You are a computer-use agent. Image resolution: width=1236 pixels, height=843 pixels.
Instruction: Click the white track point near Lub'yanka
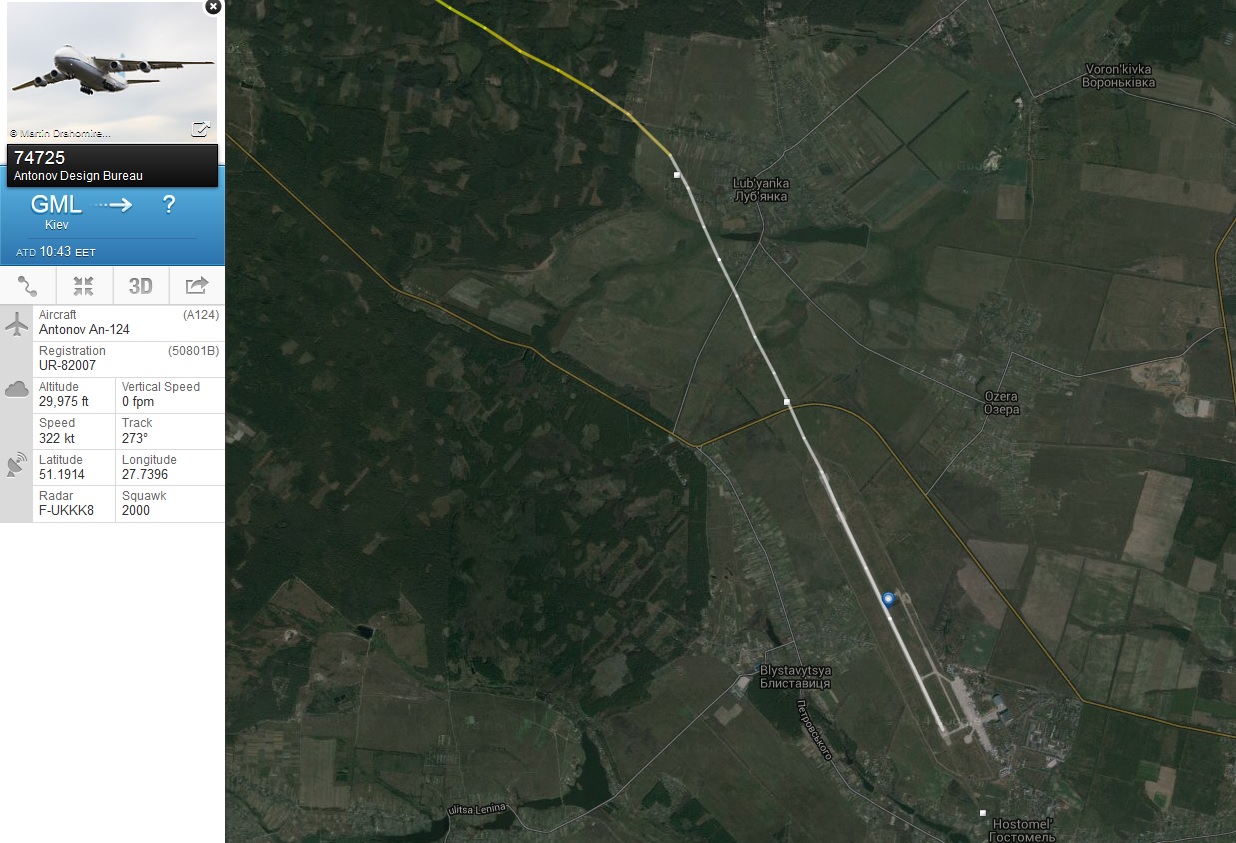click(x=677, y=175)
